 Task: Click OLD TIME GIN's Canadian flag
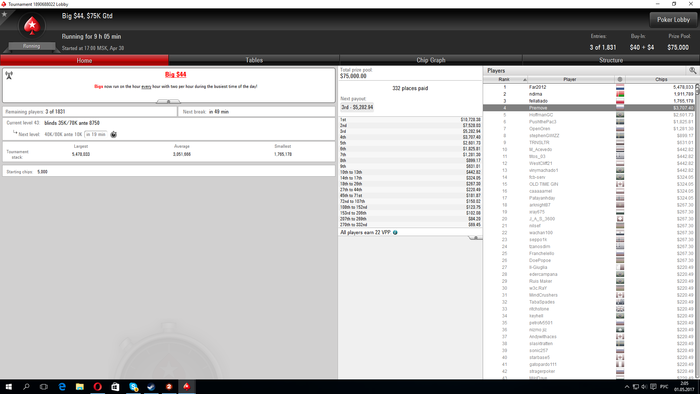620,184
